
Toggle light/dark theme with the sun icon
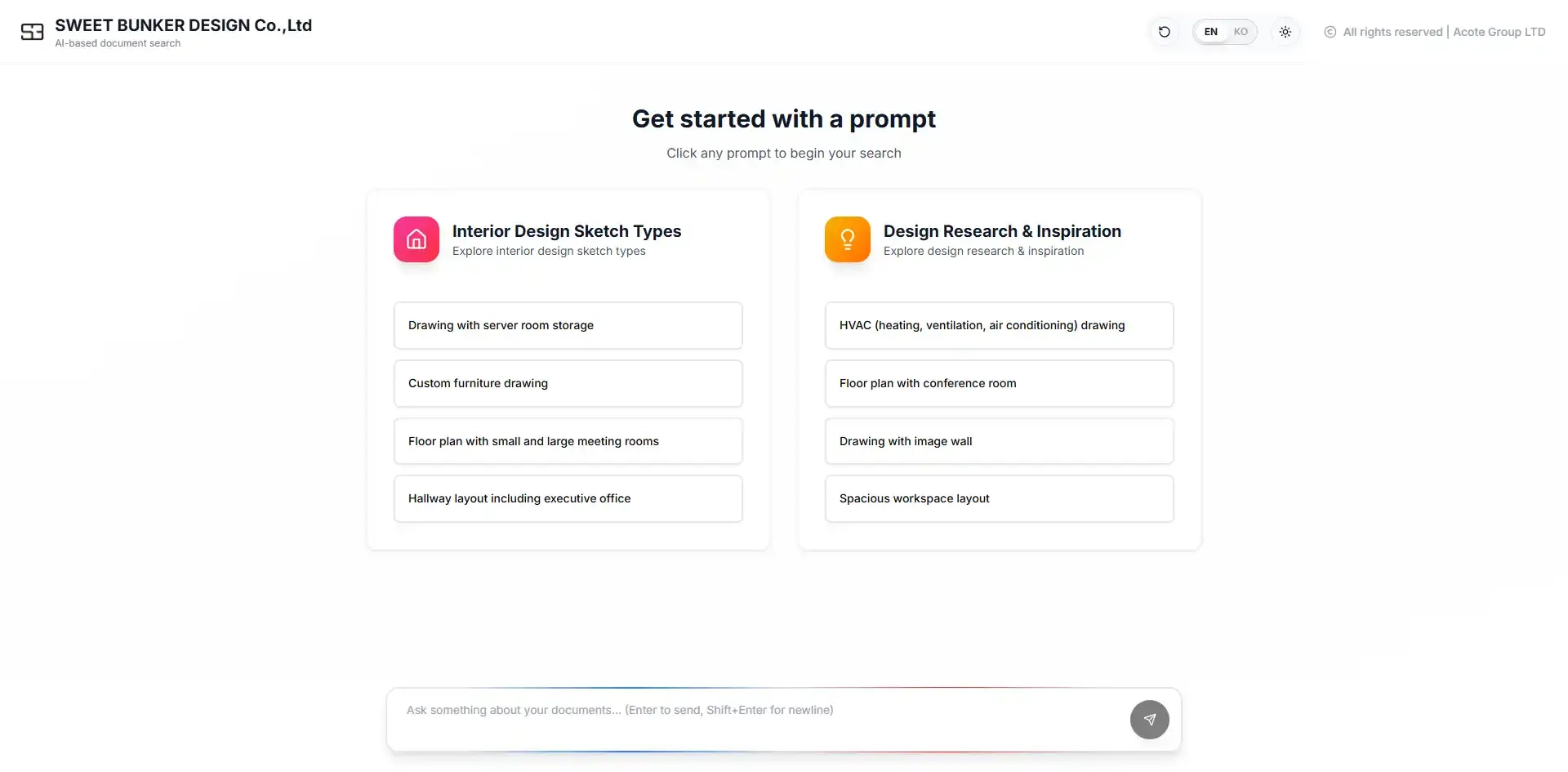tap(1285, 31)
